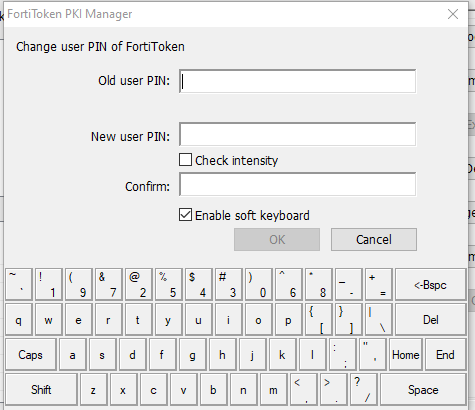Hit the <-Bspc backspace key

pos(430,284)
